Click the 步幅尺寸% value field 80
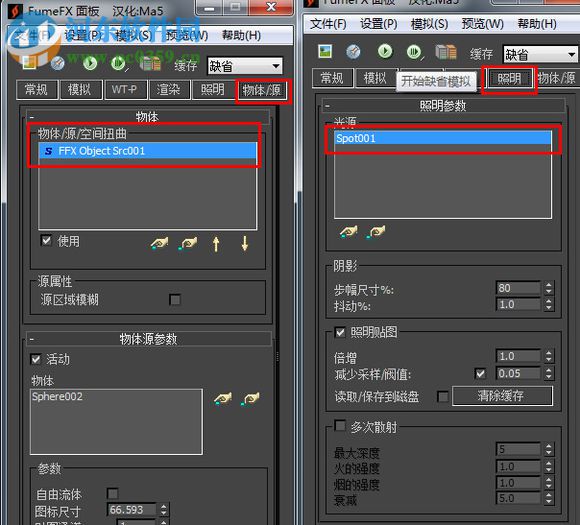This screenshot has width=580, height=525. coord(518,288)
